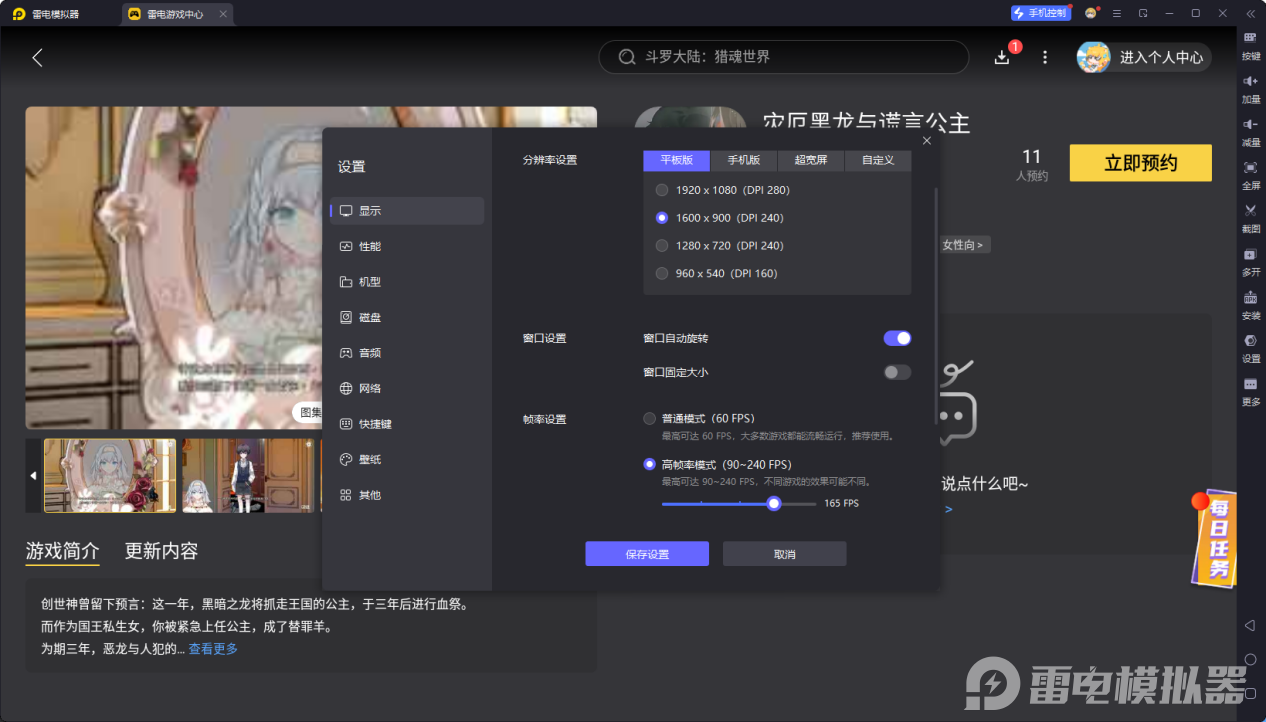Open the 手机控制 phone control button
Image resolution: width=1266 pixels, height=722 pixels.
coord(1040,13)
